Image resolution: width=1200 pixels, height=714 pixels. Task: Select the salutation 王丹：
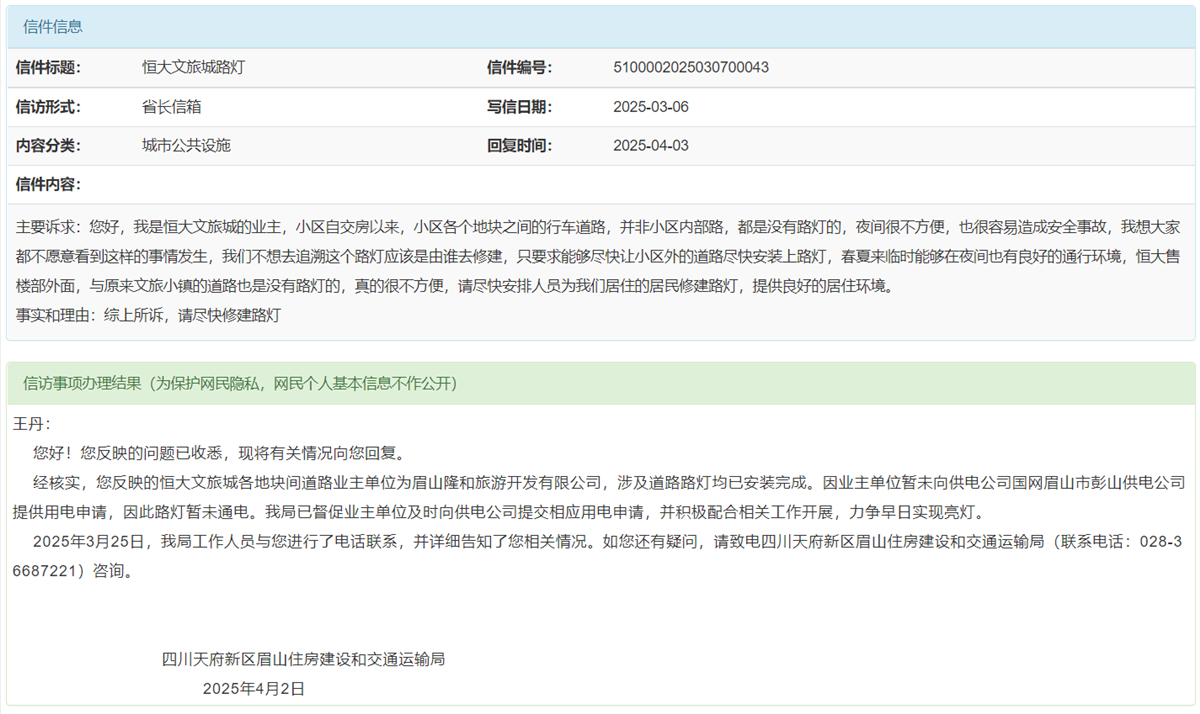[x=31, y=424]
